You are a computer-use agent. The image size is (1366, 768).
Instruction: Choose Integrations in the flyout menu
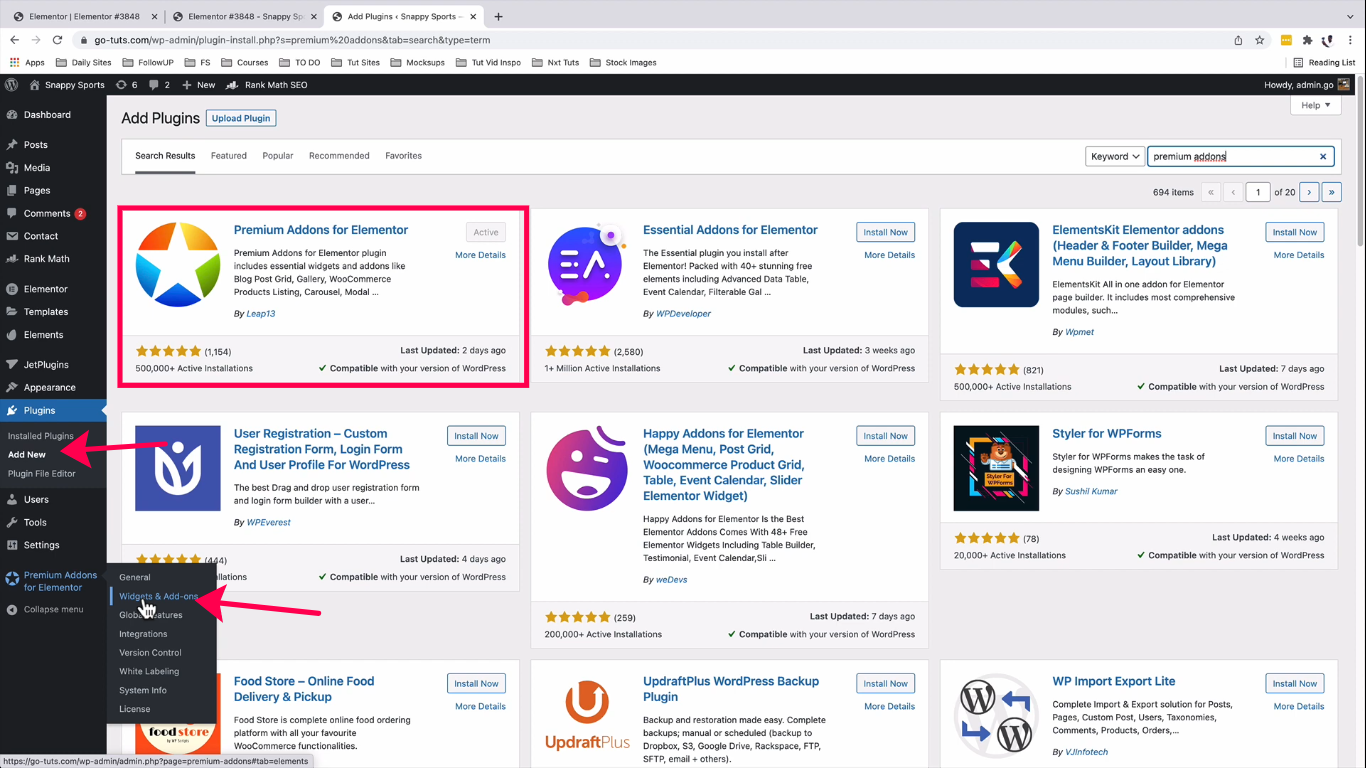click(x=143, y=634)
